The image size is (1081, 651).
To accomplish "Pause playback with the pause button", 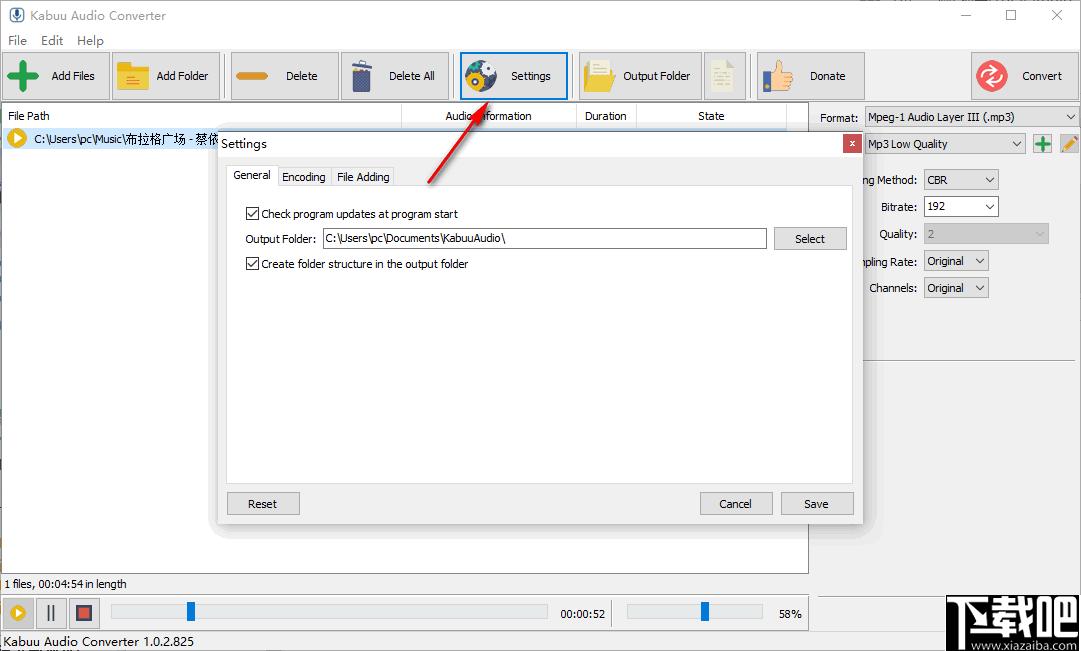I will coord(51,612).
